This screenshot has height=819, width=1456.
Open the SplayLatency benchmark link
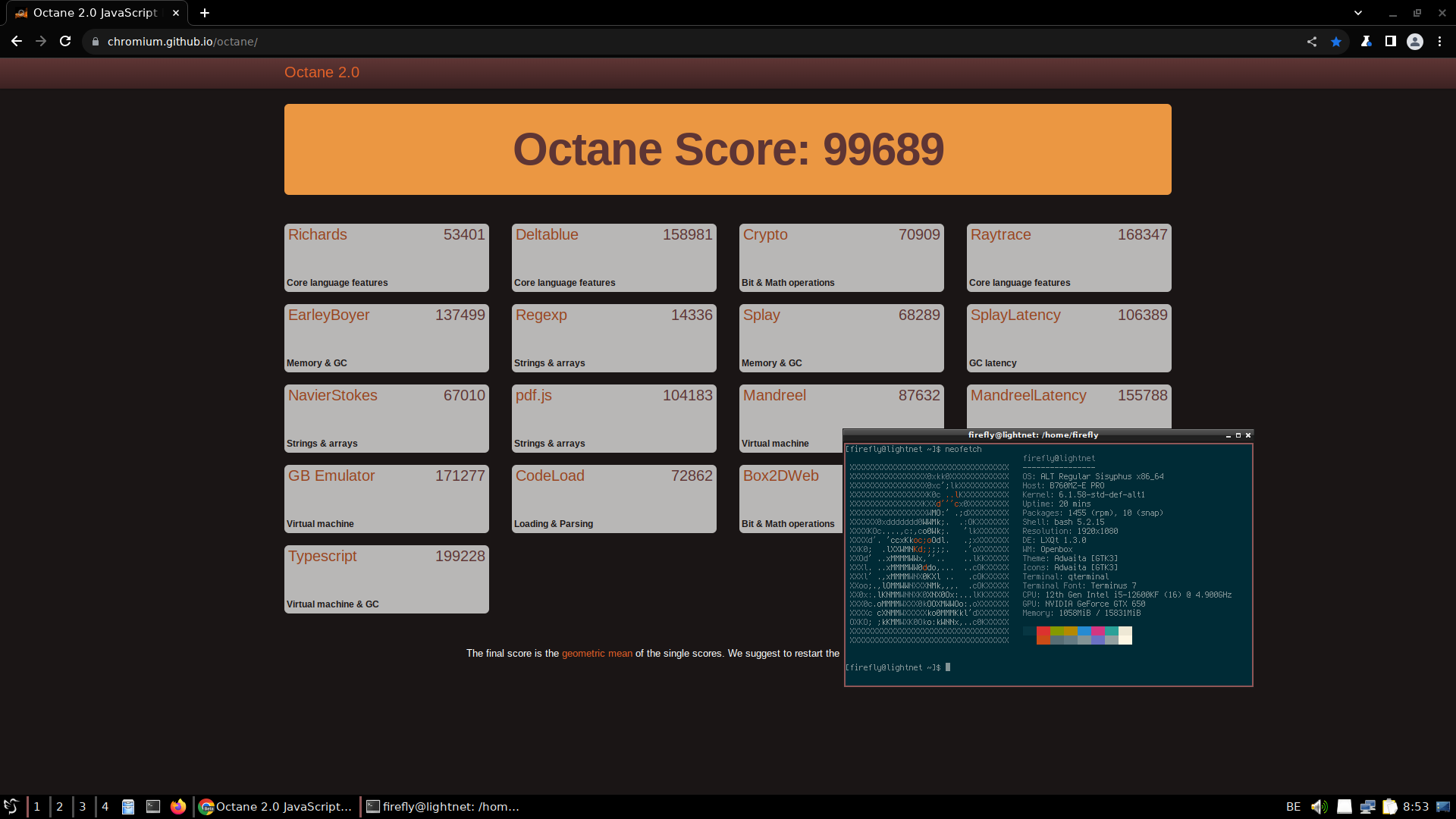click(x=1015, y=315)
